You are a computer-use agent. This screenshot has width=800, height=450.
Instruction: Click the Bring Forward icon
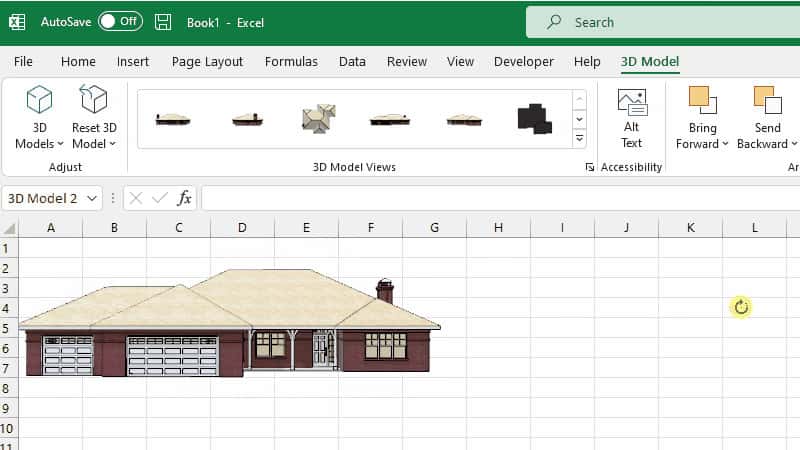point(702,99)
